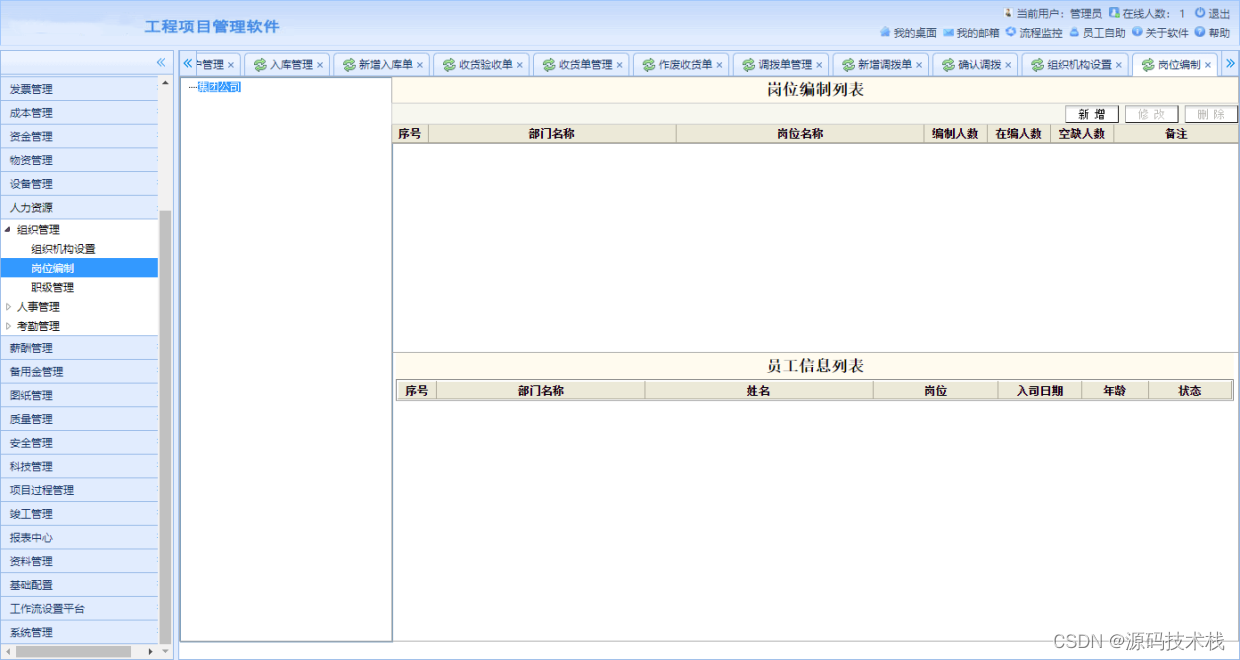Expand the 质量管理 sidebar section
The image size is (1240, 660).
pos(79,419)
